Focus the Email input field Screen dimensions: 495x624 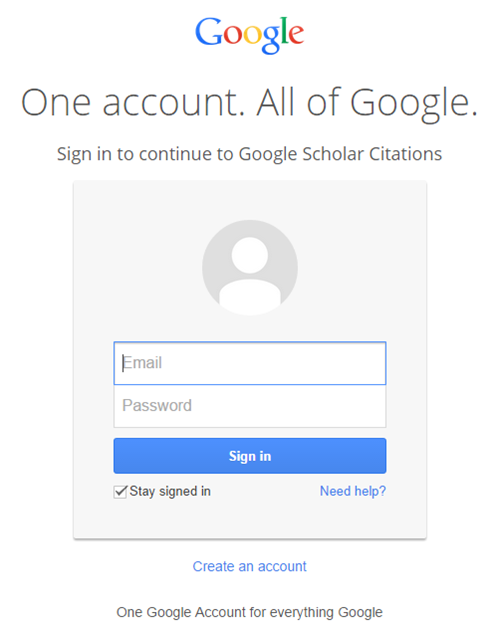pyautogui.click(x=250, y=363)
